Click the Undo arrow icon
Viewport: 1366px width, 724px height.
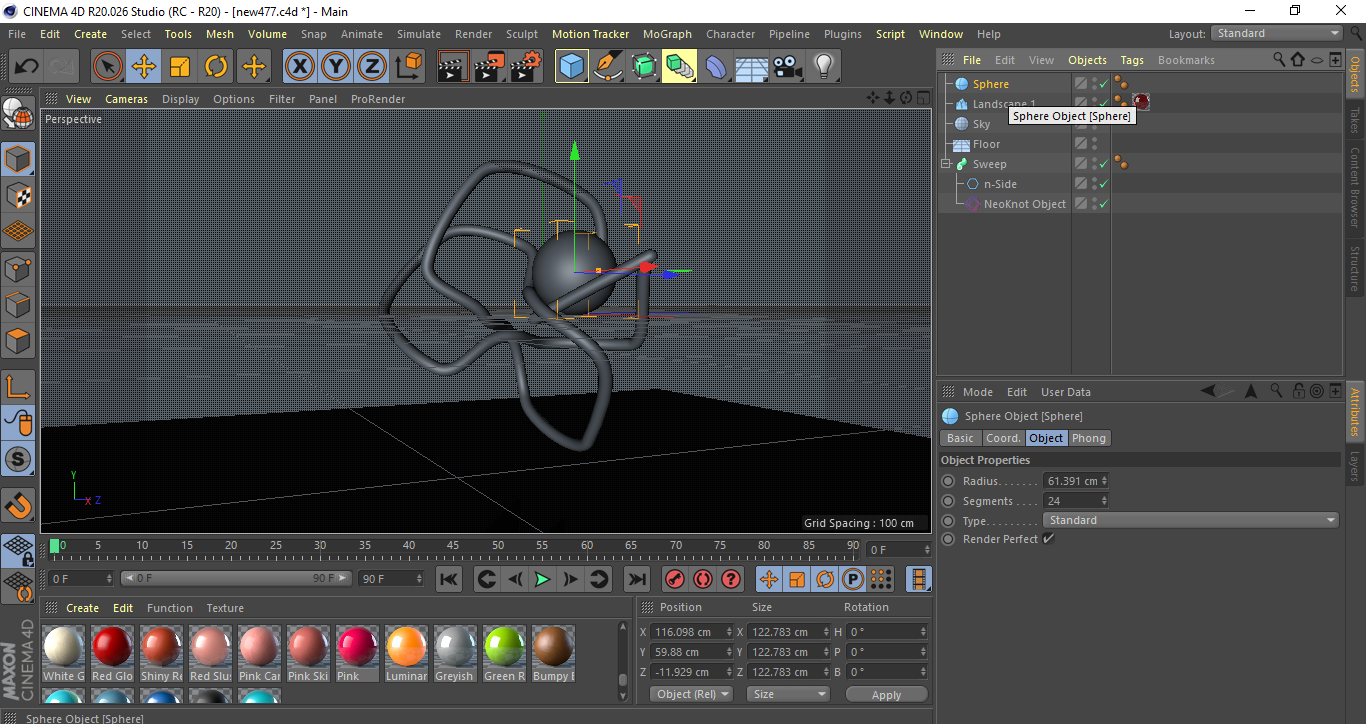[27, 67]
